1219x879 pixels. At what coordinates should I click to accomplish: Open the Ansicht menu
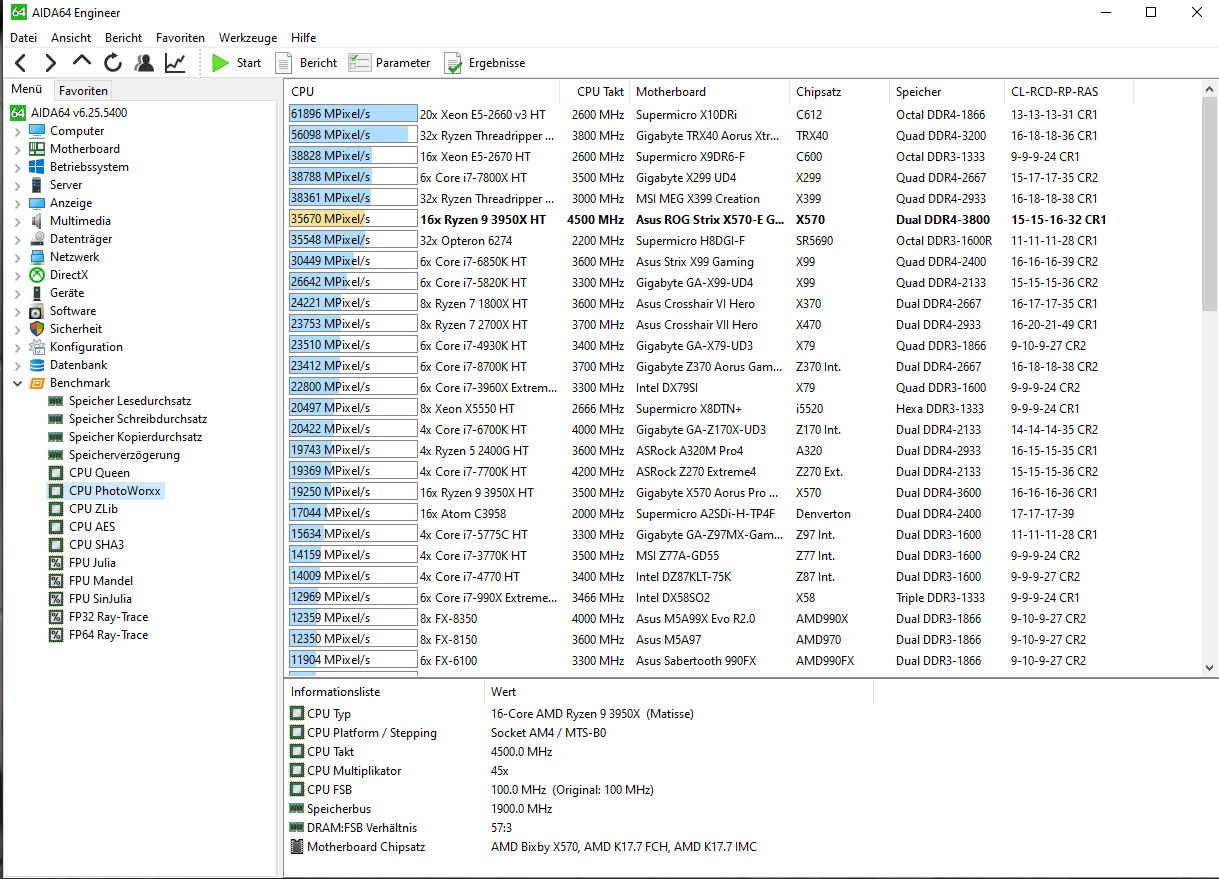pyautogui.click(x=71, y=37)
